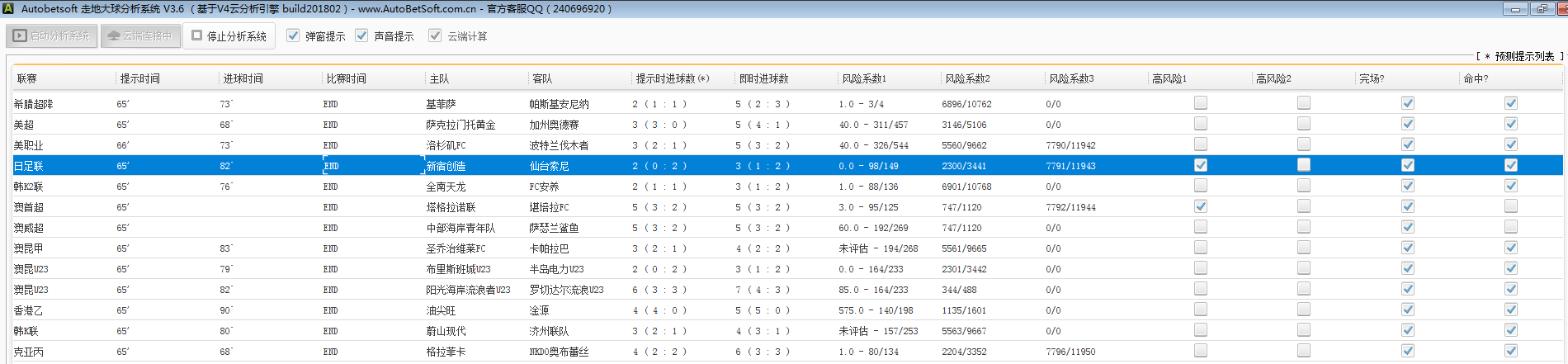The height and width of the screenshot is (364, 1568).
Task: Sort by the 联赛 column header
Action: 27,78
